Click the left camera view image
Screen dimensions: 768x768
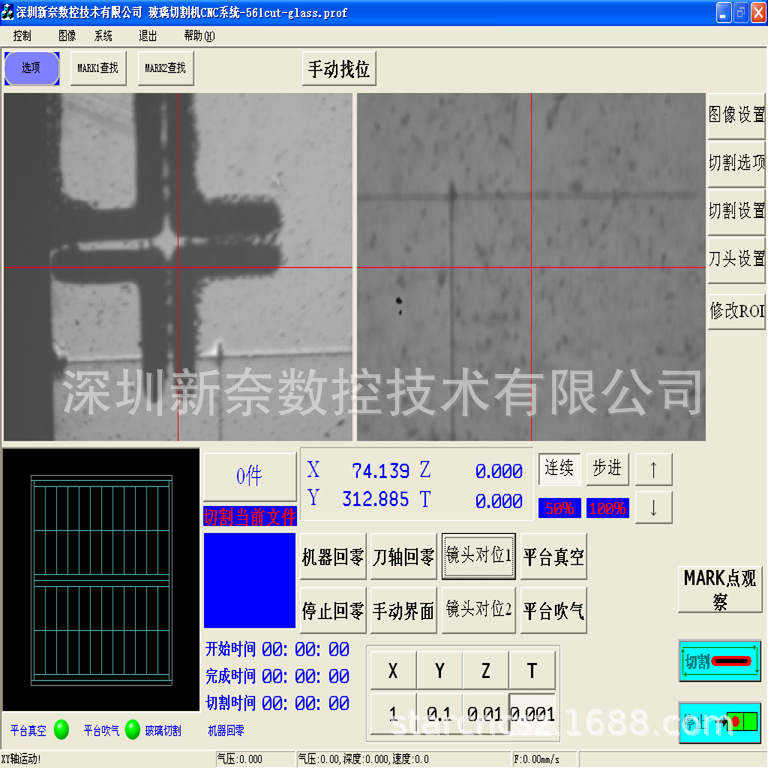pos(178,267)
